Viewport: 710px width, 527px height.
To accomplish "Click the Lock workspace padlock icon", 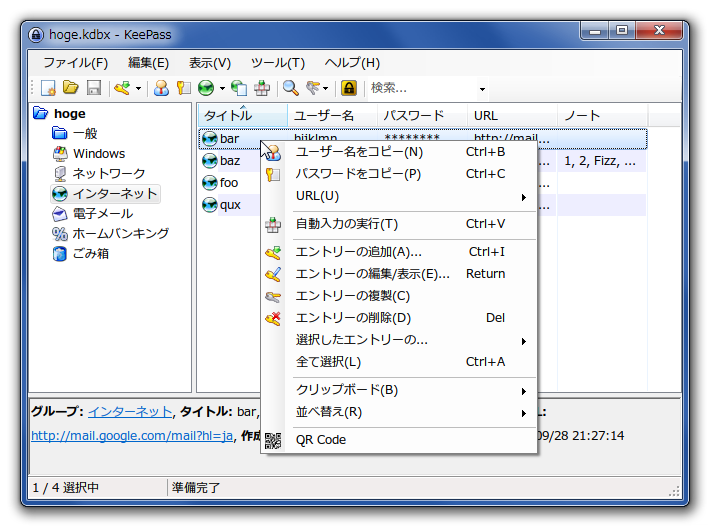I will [349, 88].
